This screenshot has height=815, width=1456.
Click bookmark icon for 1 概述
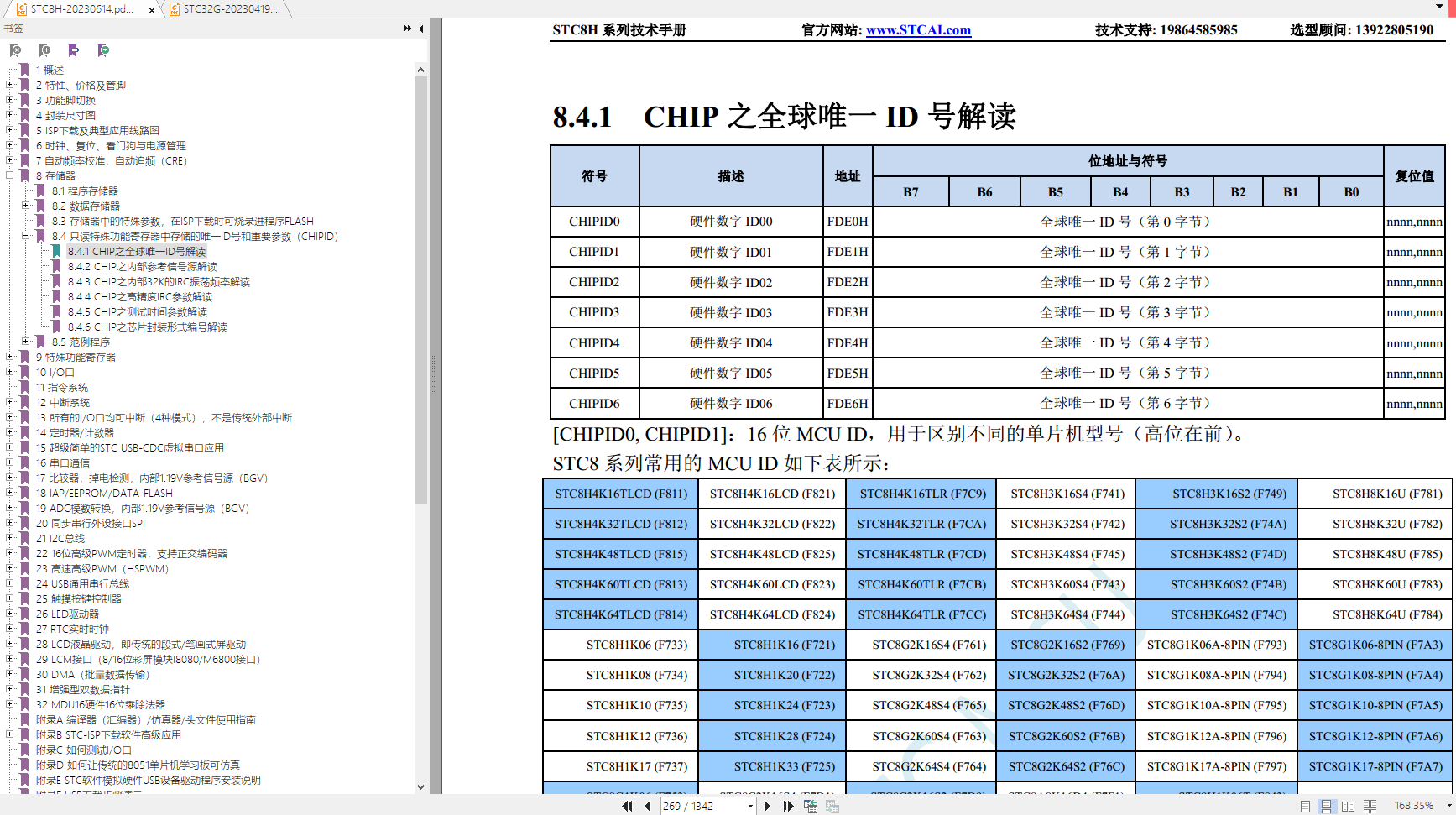24,70
